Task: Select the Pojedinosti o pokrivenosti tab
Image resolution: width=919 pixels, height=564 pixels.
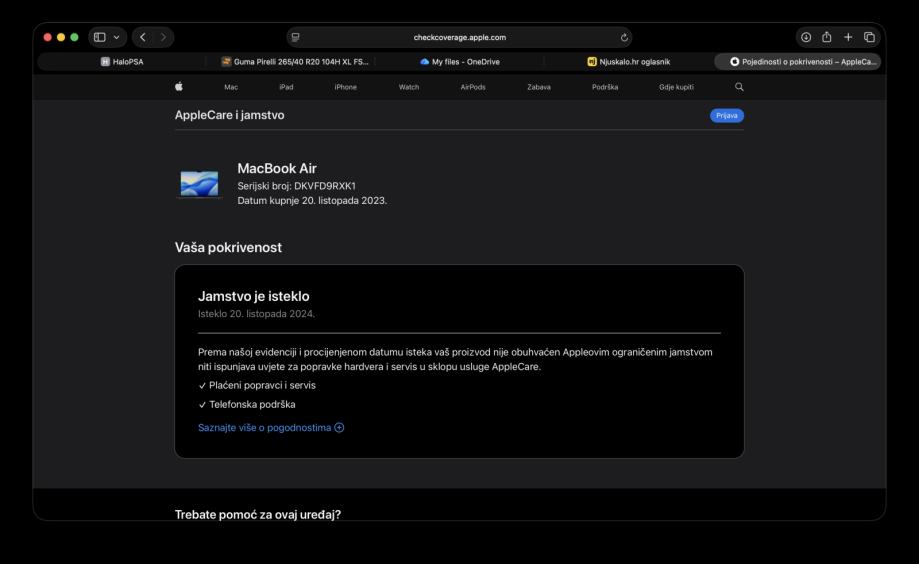Action: click(798, 62)
